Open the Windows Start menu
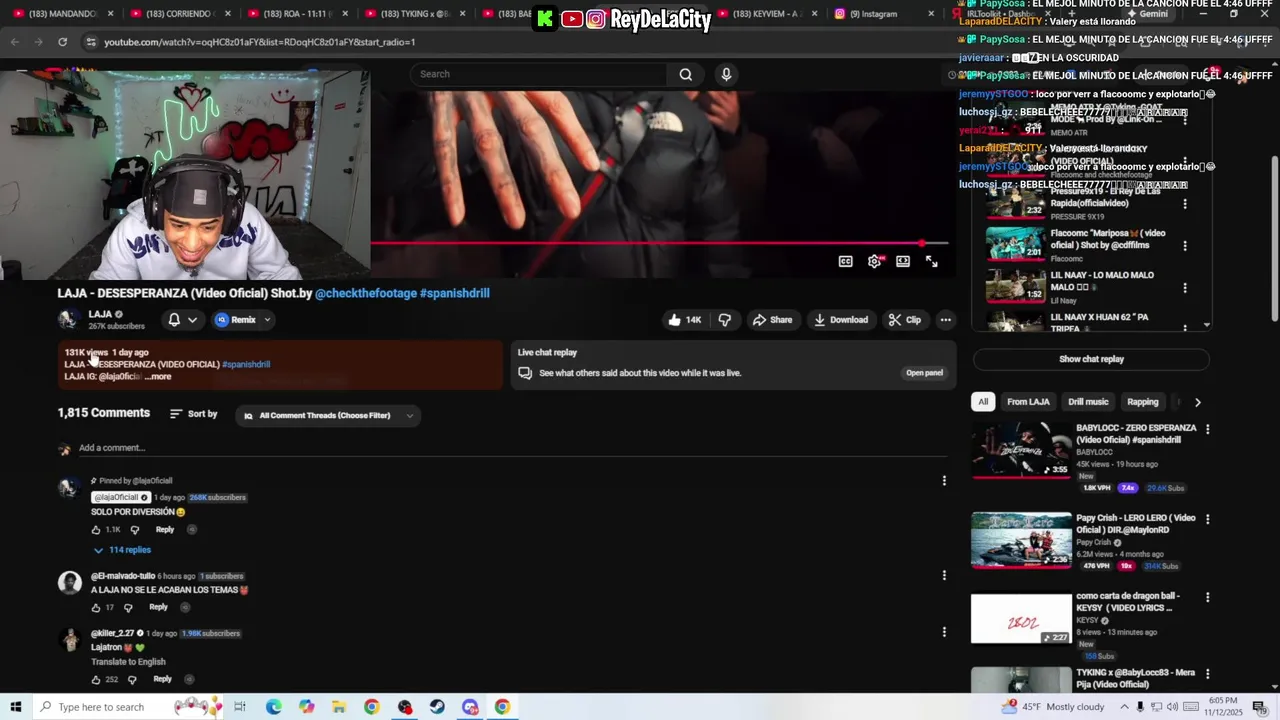The image size is (1280, 720). (x=15, y=707)
